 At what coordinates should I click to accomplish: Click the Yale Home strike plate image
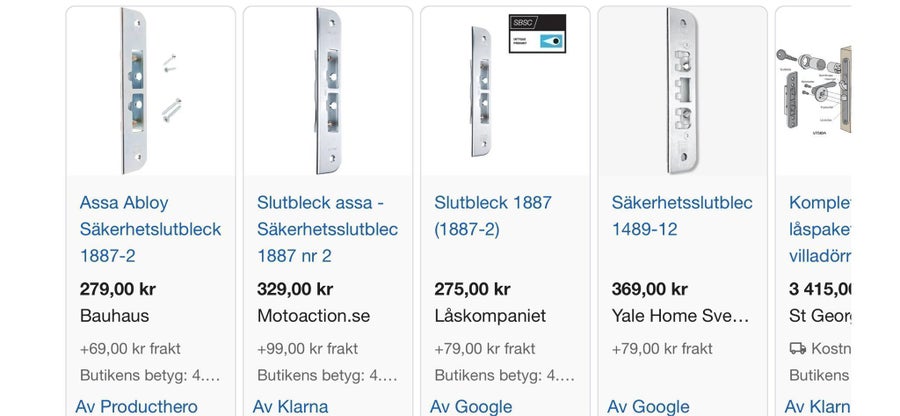coord(682,91)
